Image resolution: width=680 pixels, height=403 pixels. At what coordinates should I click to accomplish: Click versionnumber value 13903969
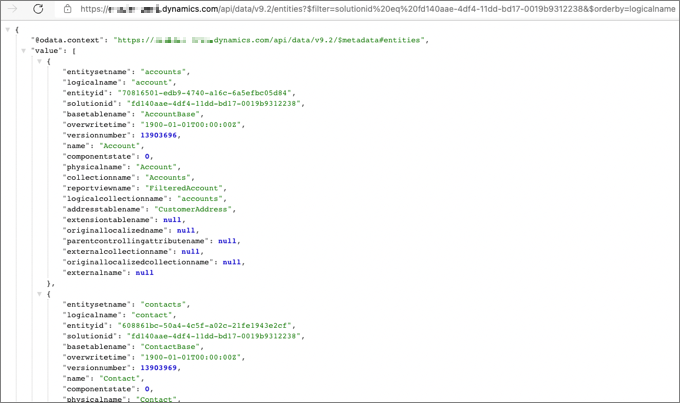click(x=158, y=367)
